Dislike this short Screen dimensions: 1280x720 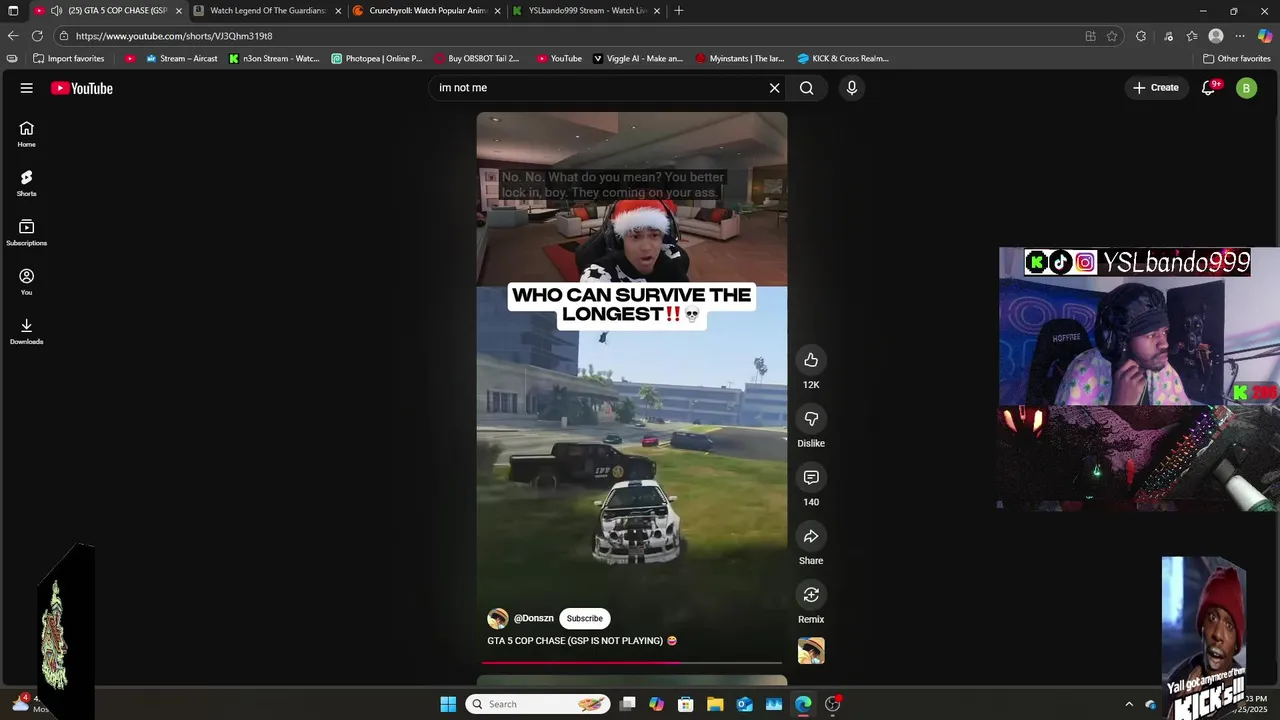click(x=811, y=419)
